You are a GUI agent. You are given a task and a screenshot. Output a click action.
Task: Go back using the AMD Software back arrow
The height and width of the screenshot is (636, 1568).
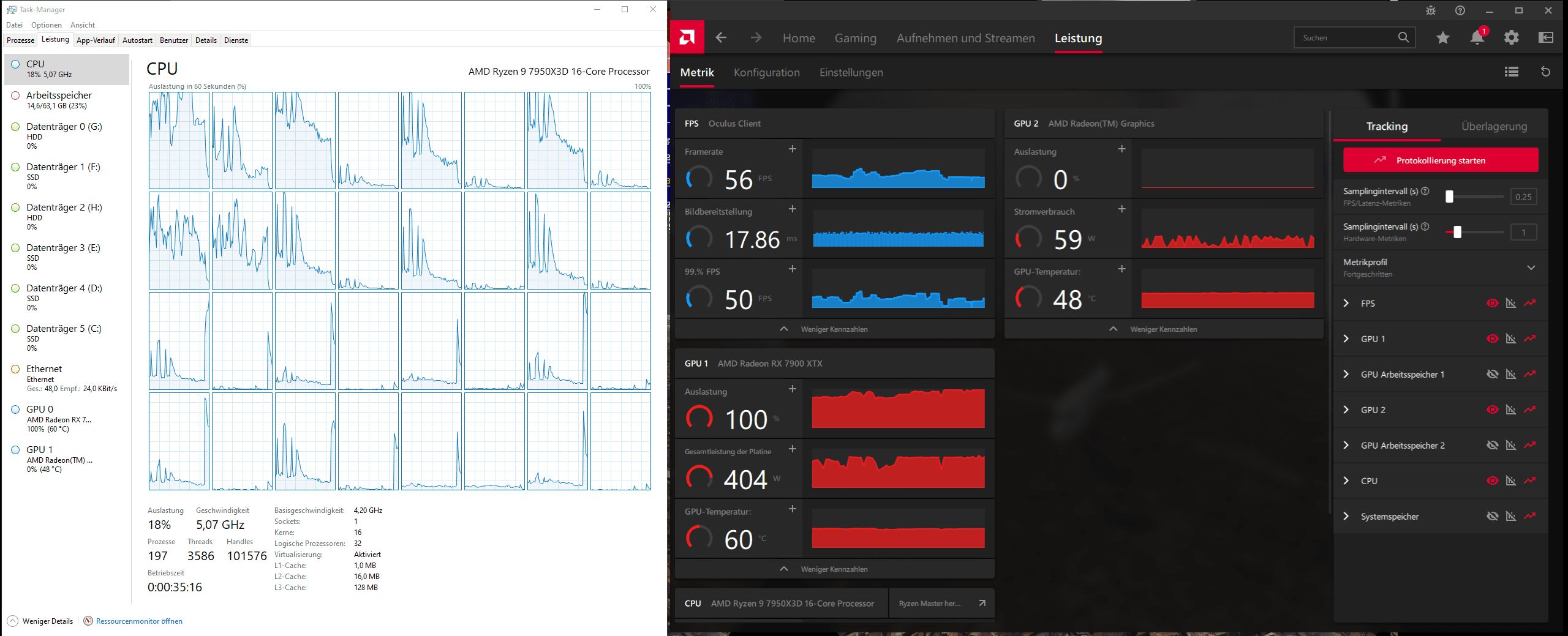pyautogui.click(x=721, y=37)
